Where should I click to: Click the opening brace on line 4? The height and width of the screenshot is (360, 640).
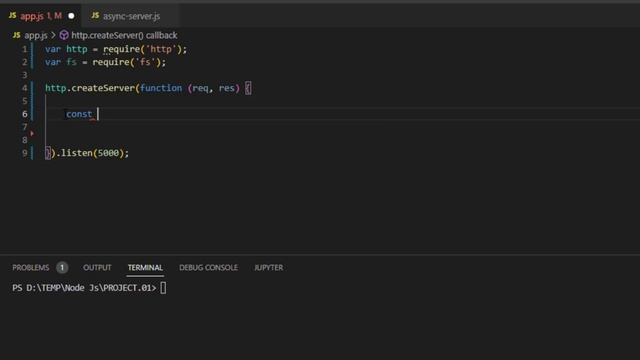(248, 88)
